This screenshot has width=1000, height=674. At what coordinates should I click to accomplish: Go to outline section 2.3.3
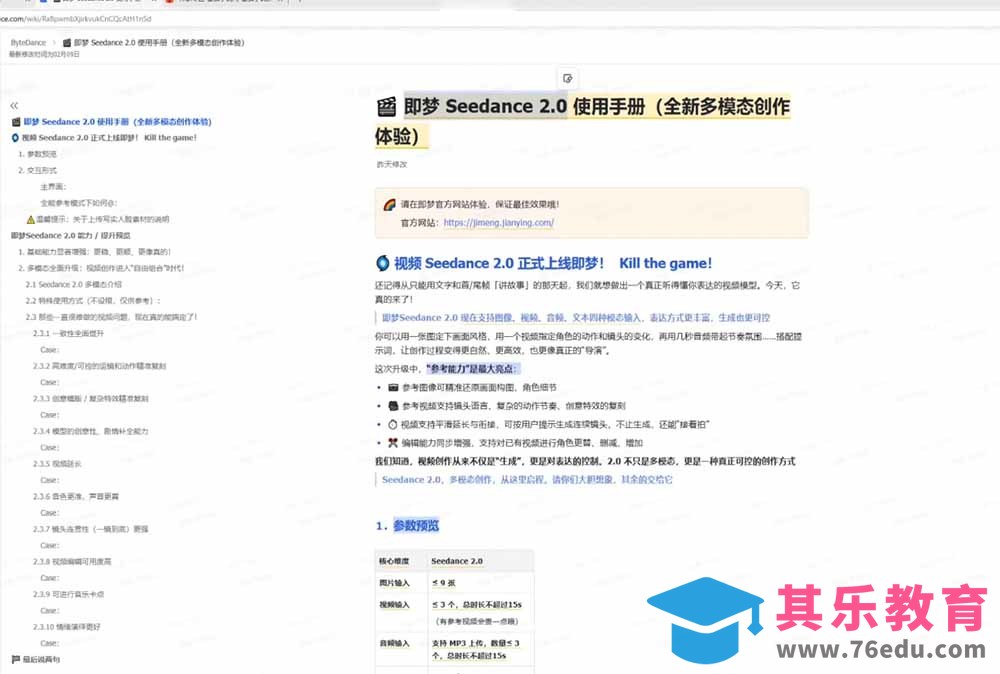click(91, 399)
